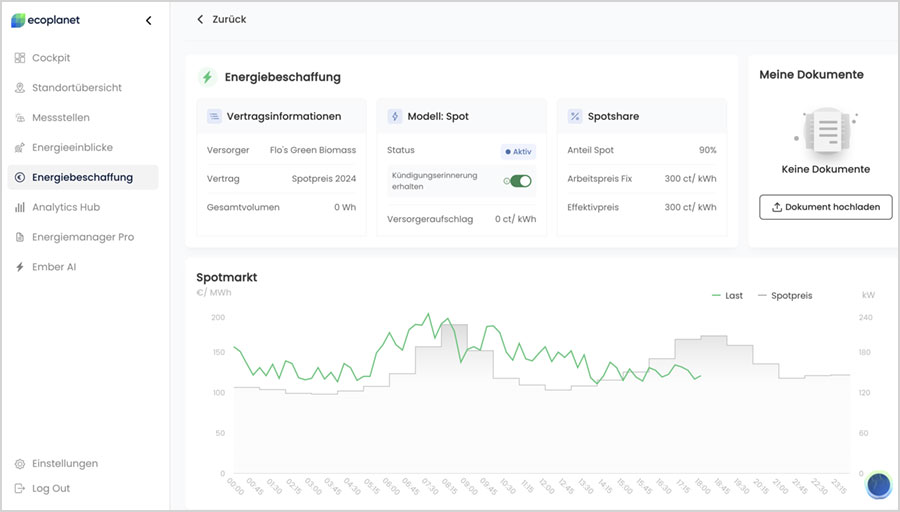This screenshot has height=512, width=900.
Task: Click the Energiebeschaffung euro icon in sidebar
Action: coord(20,177)
